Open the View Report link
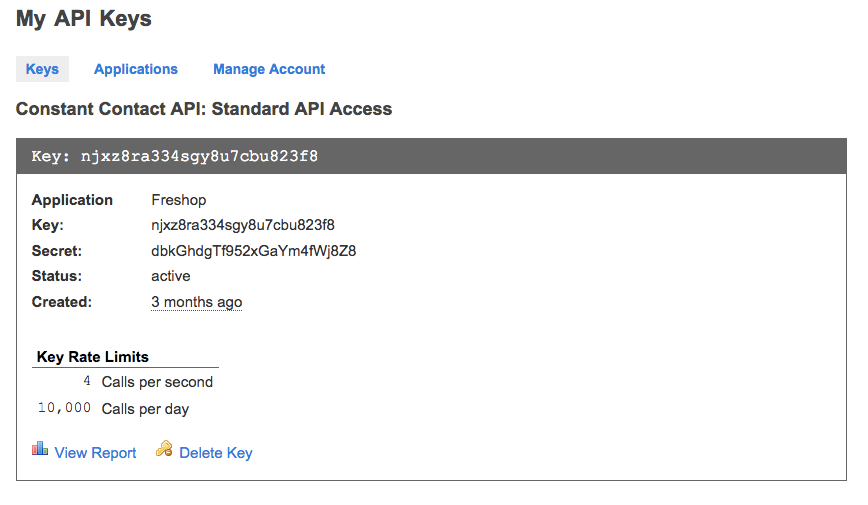868x505 pixels. 95,453
